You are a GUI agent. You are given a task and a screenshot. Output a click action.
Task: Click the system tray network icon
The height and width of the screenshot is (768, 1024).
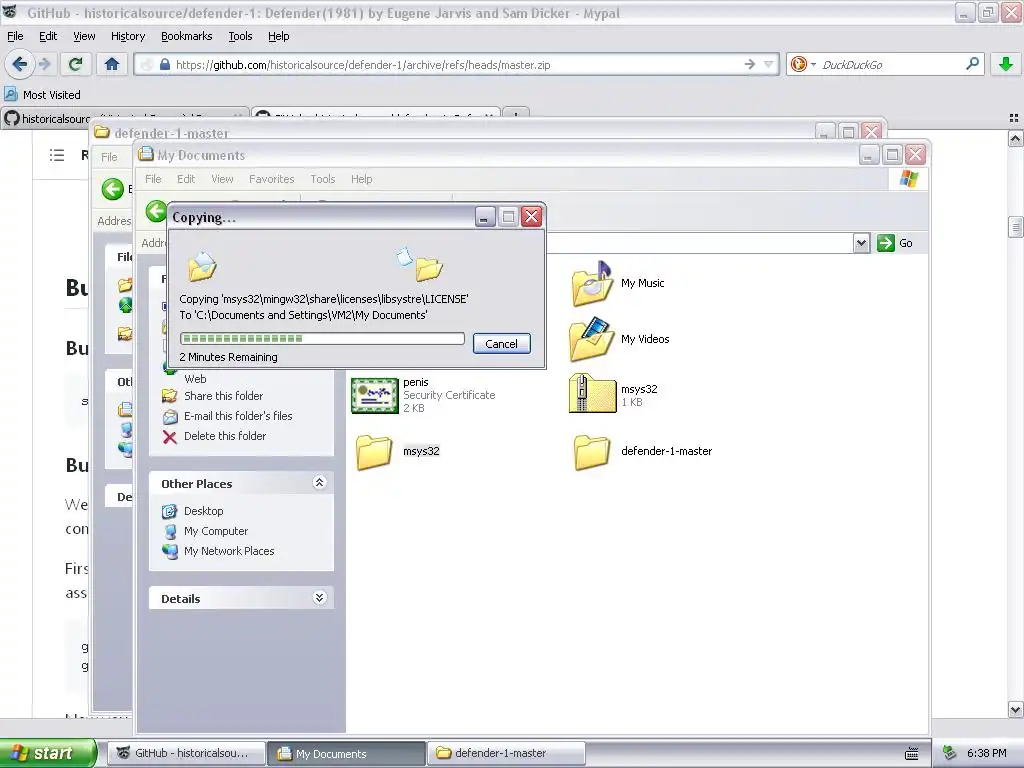click(950, 753)
